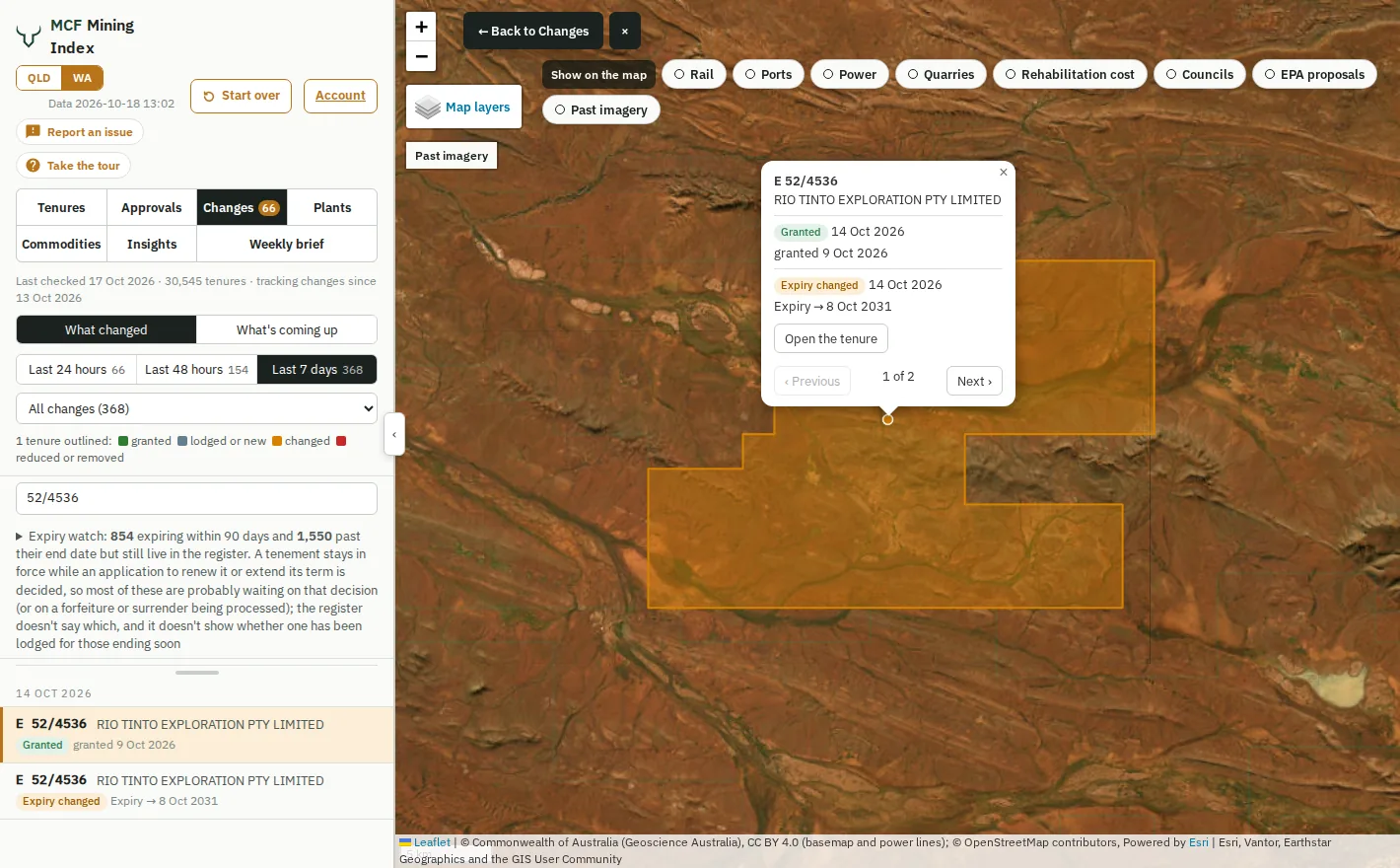This screenshot has height=868, width=1400.
Task: Enable the Past imagery chip
Action: [x=601, y=109]
